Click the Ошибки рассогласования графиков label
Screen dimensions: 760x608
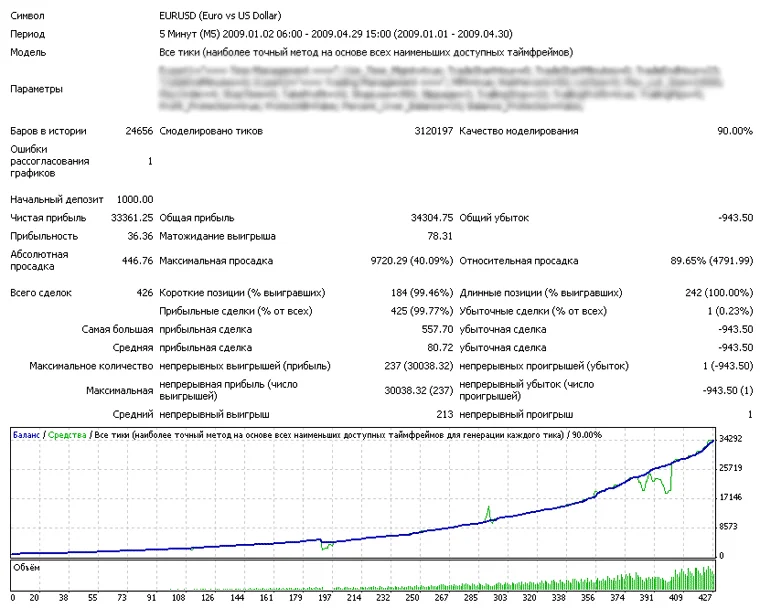coord(49,161)
